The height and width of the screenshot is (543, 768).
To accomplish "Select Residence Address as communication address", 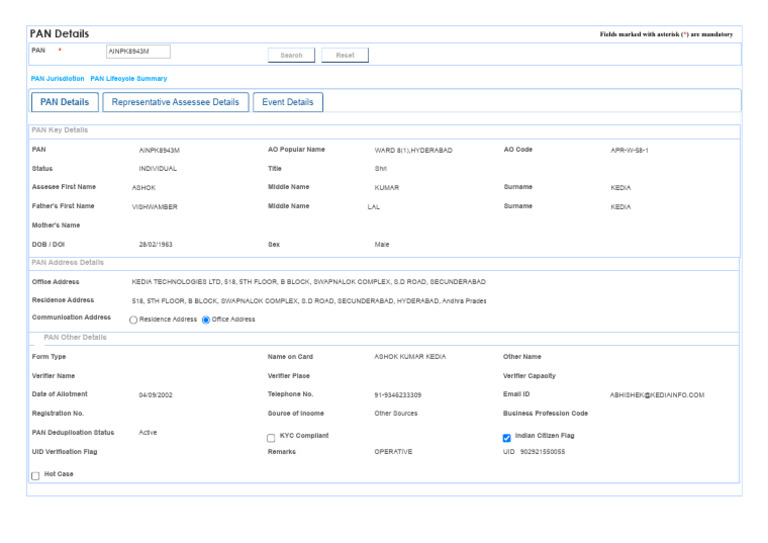I will pos(134,320).
